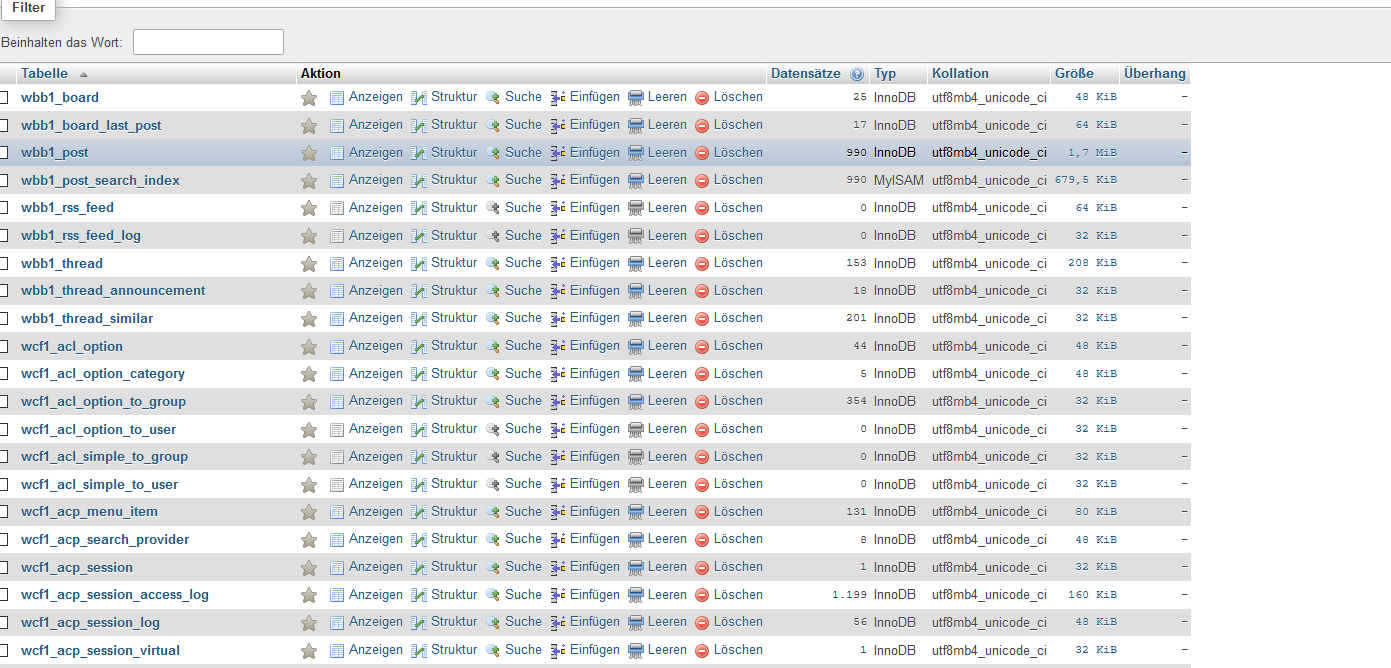The width and height of the screenshot is (1391, 668).
Task: Focus the 'Beinhalten das Wort' filter field
Action: (x=208, y=42)
